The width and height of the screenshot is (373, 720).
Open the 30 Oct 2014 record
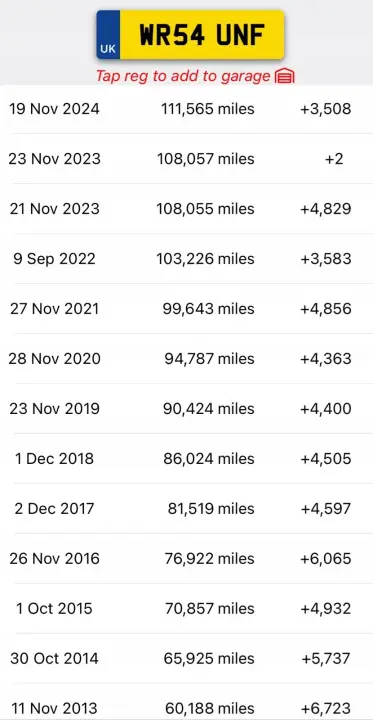186,659
